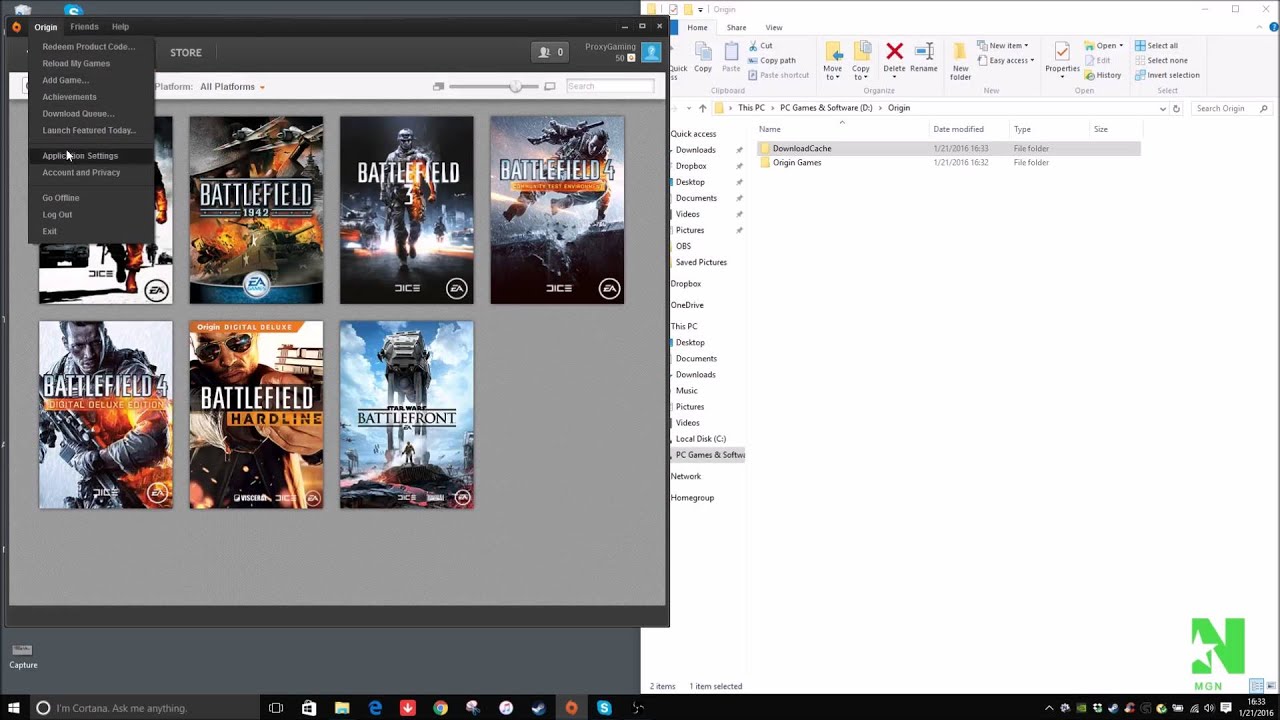Screen dimensions: 1280x720
Task: Click the Windows Start button
Action: point(14,708)
